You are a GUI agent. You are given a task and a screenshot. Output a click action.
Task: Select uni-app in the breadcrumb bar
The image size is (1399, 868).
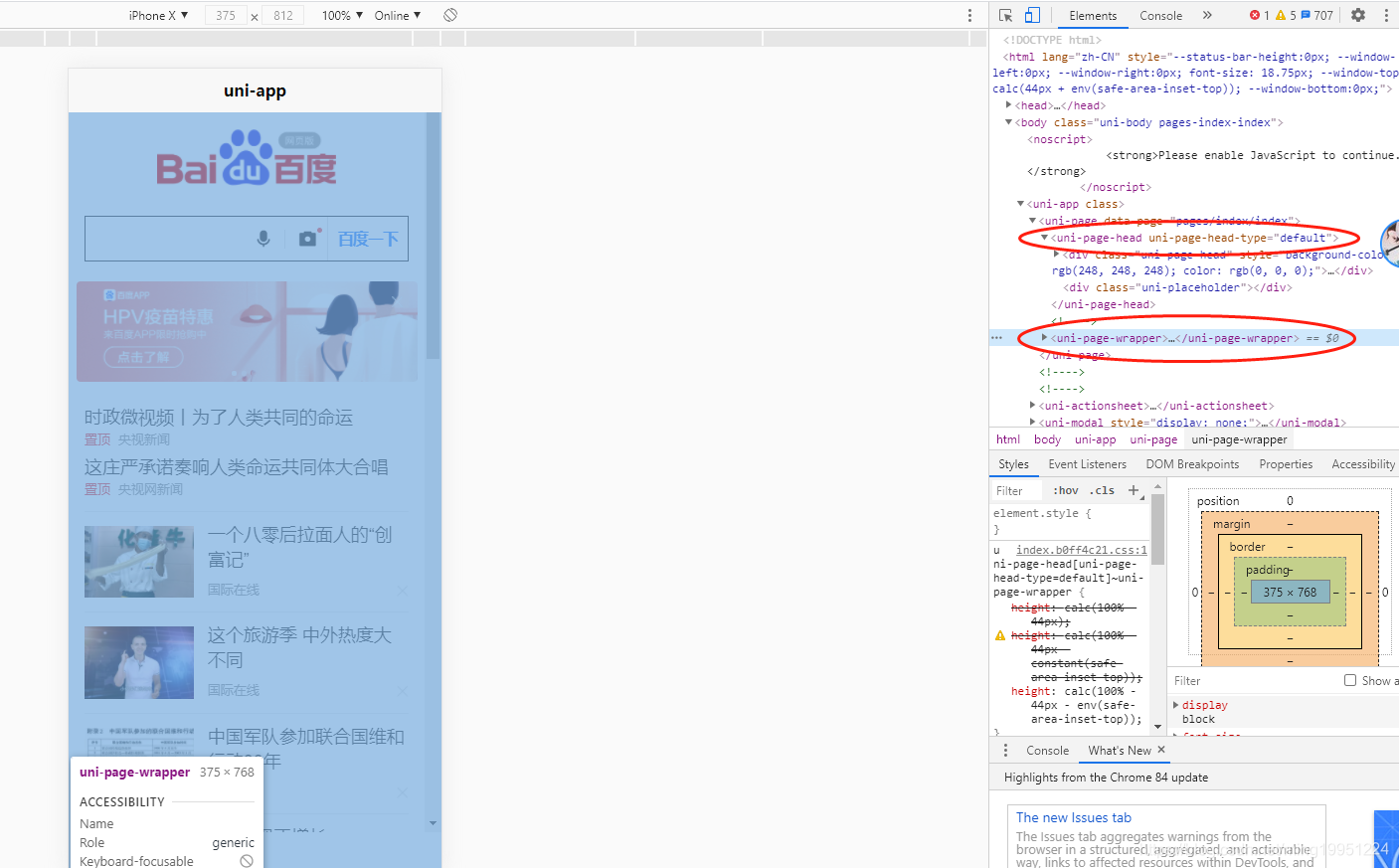[x=1095, y=439]
